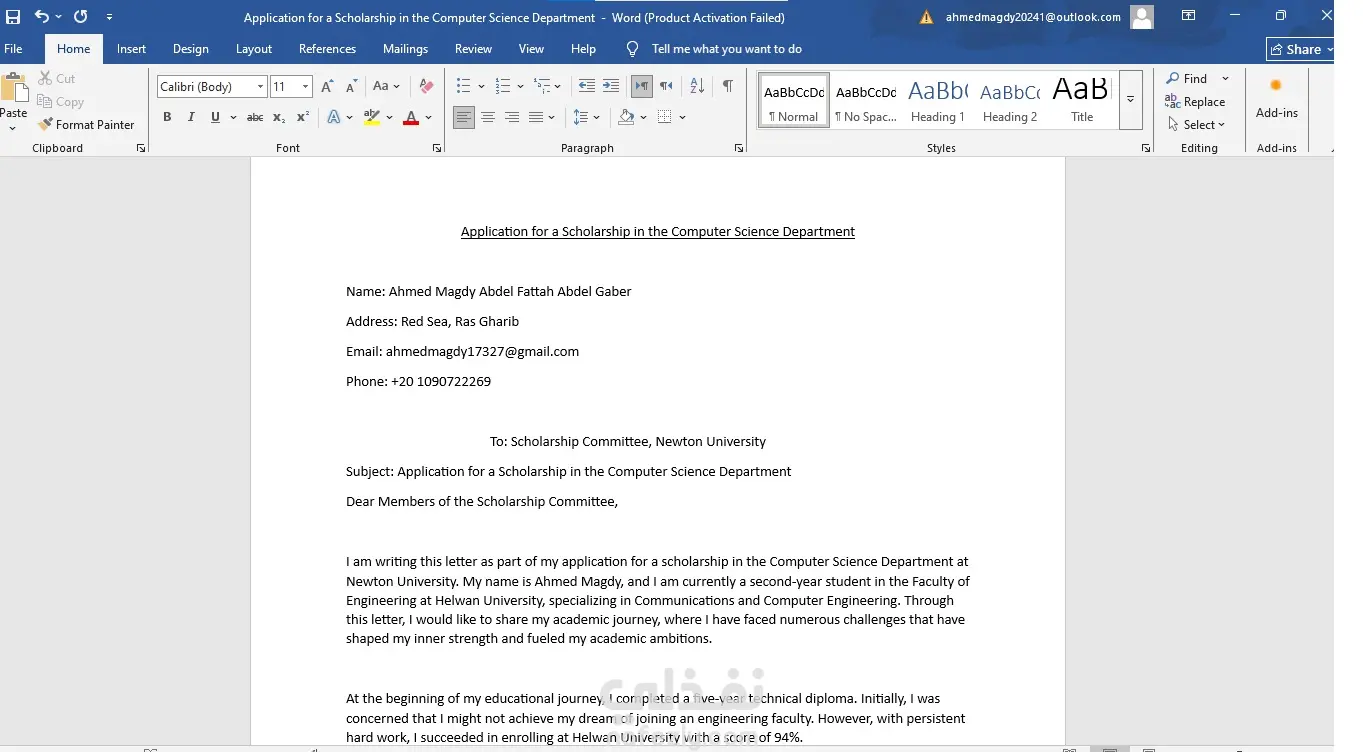The width and height of the screenshot is (1363, 752).
Task: Align text left
Action: click(463, 117)
